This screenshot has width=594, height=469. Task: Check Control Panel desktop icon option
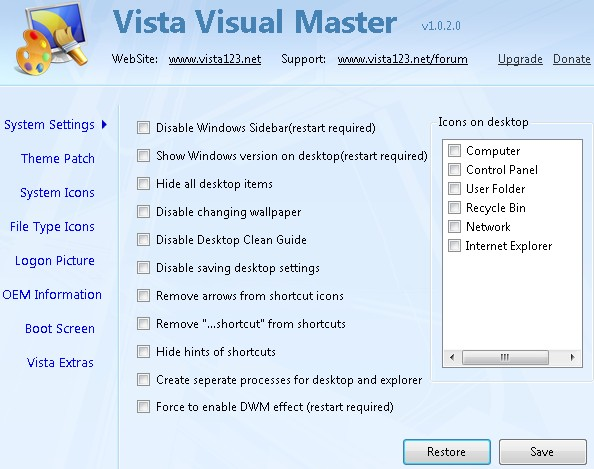[x=454, y=169]
